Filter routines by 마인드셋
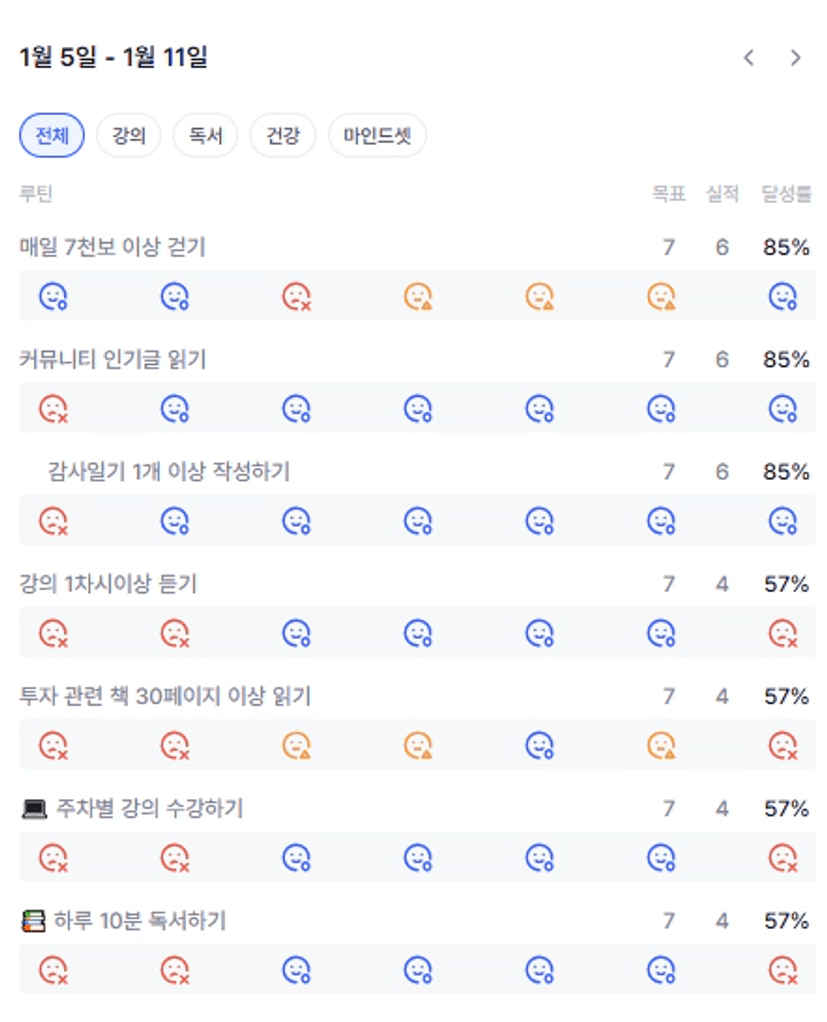This screenshot has width=827, height=1022. pyautogui.click(x=377, y=136)
